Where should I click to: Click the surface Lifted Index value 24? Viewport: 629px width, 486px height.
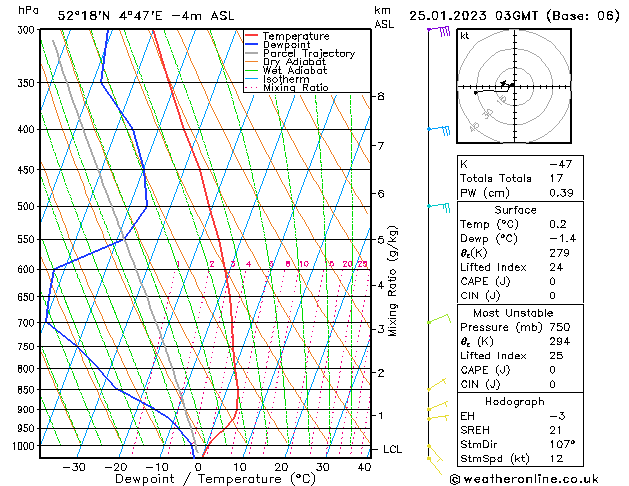coord(556,267)
